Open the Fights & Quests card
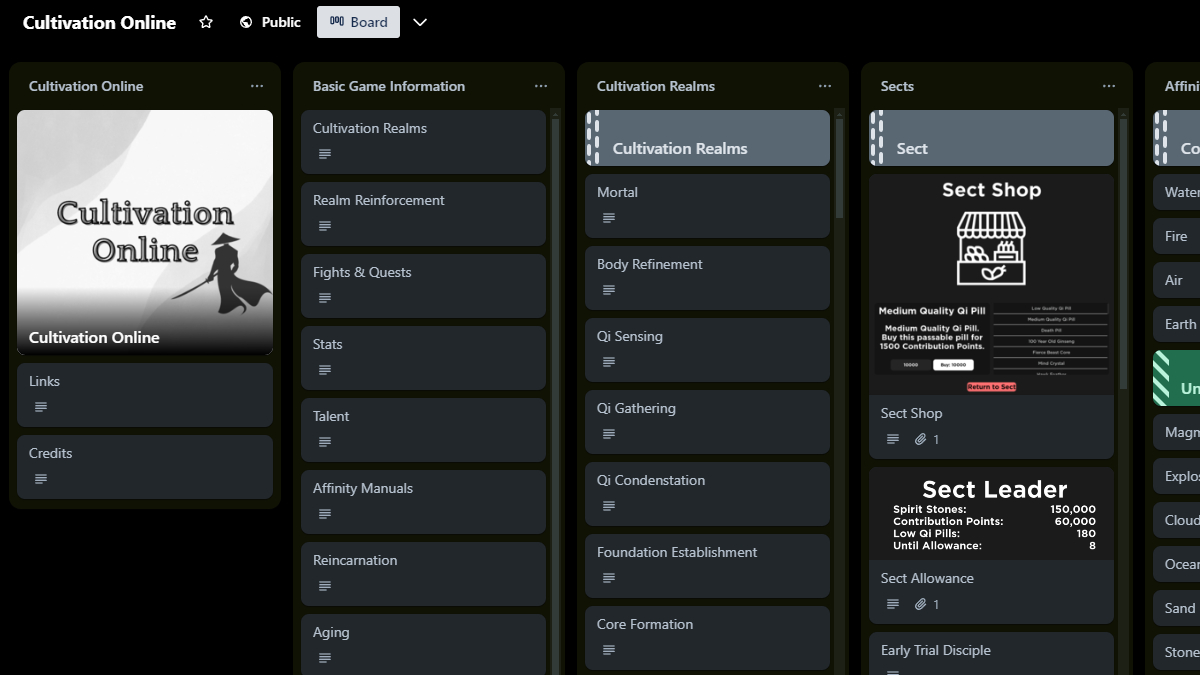This screenshot has height=675, width=1200. click(x=423, y=286)
